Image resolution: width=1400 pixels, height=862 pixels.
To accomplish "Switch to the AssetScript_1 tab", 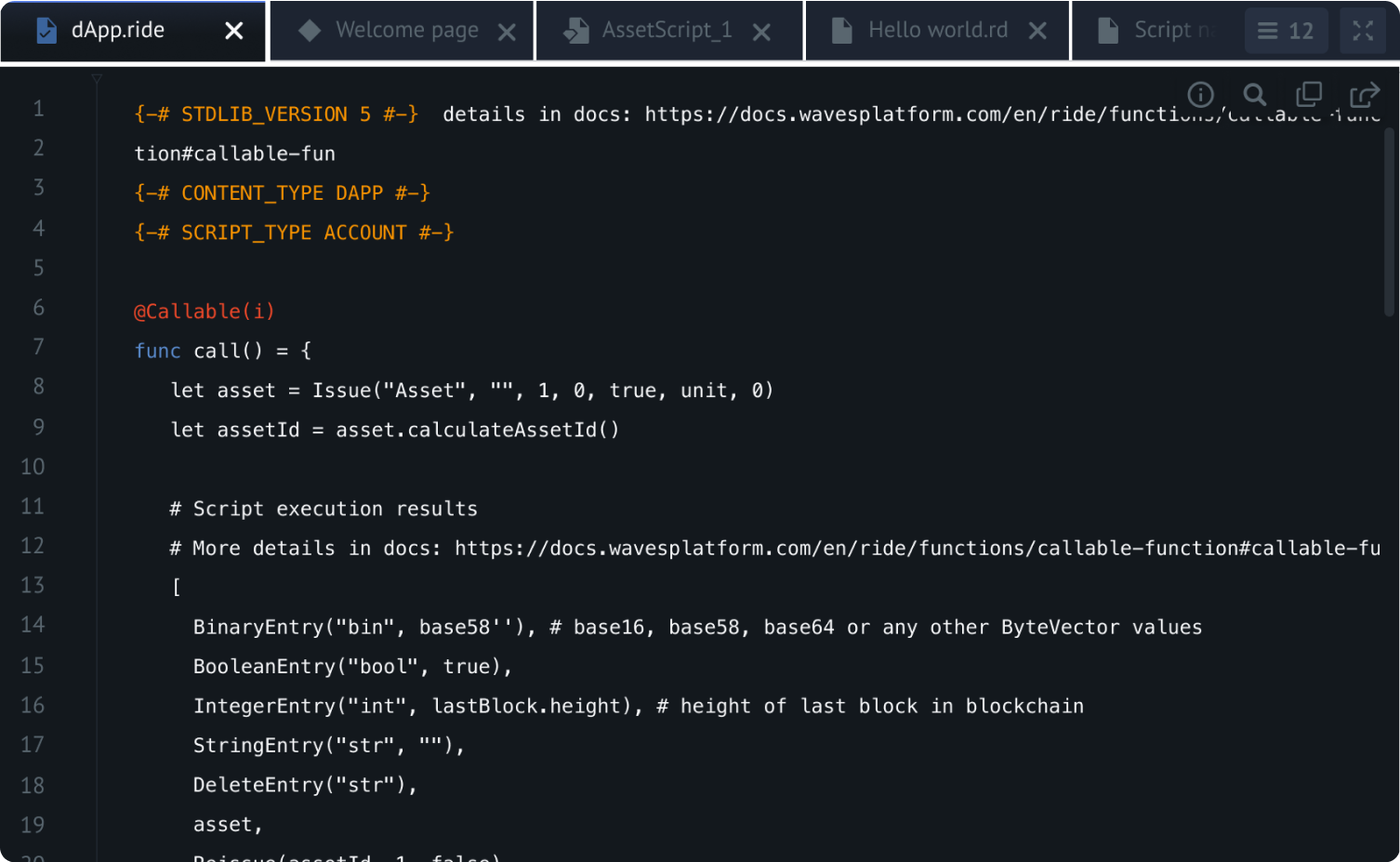I will pos(667,31).
